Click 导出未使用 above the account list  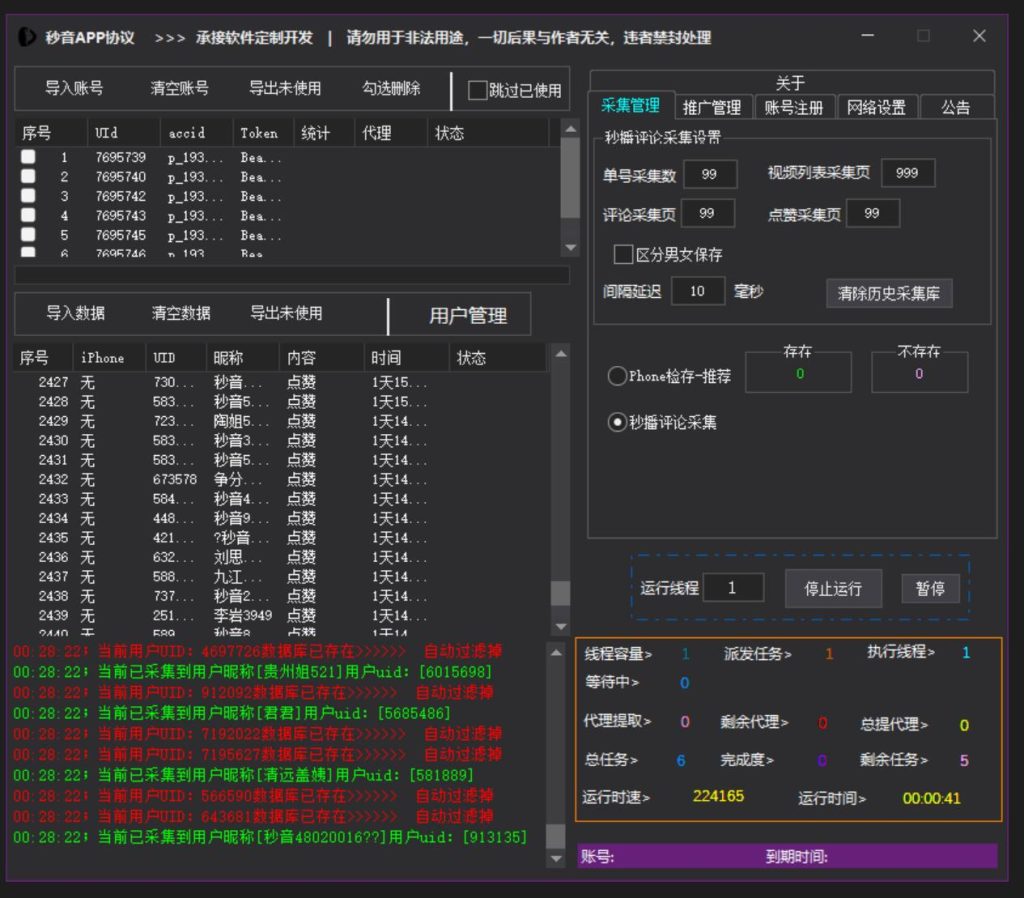[x=285, y=89]
